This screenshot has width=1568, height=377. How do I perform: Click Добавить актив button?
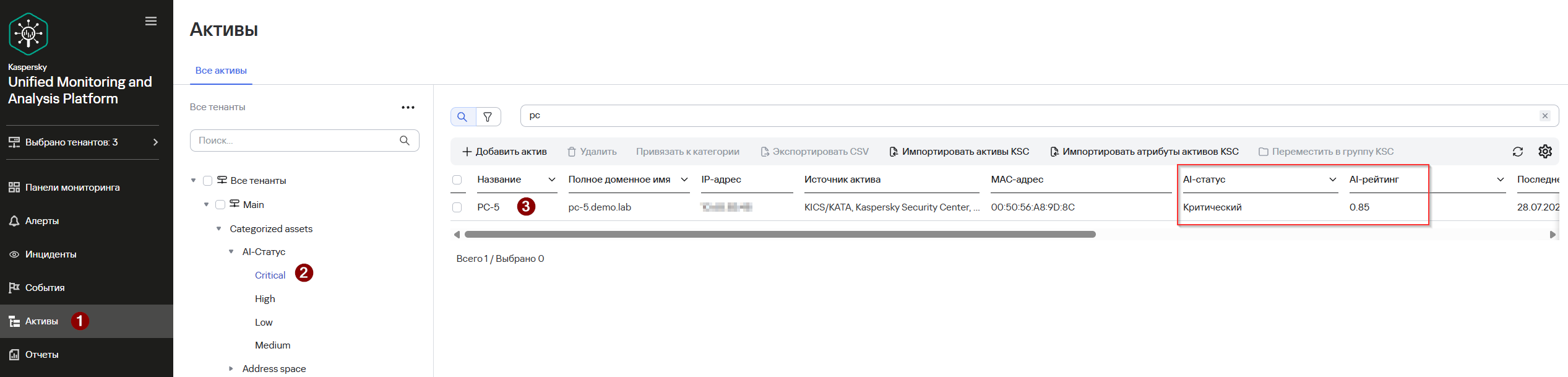(x=504, y=152)
